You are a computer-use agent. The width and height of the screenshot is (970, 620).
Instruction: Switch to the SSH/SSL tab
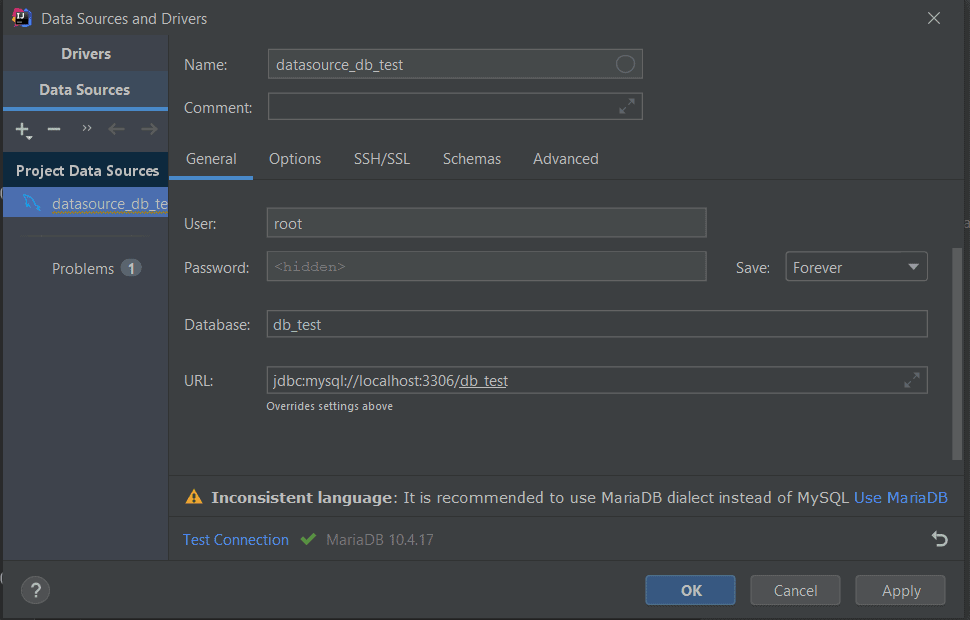(x=381, y=158)
